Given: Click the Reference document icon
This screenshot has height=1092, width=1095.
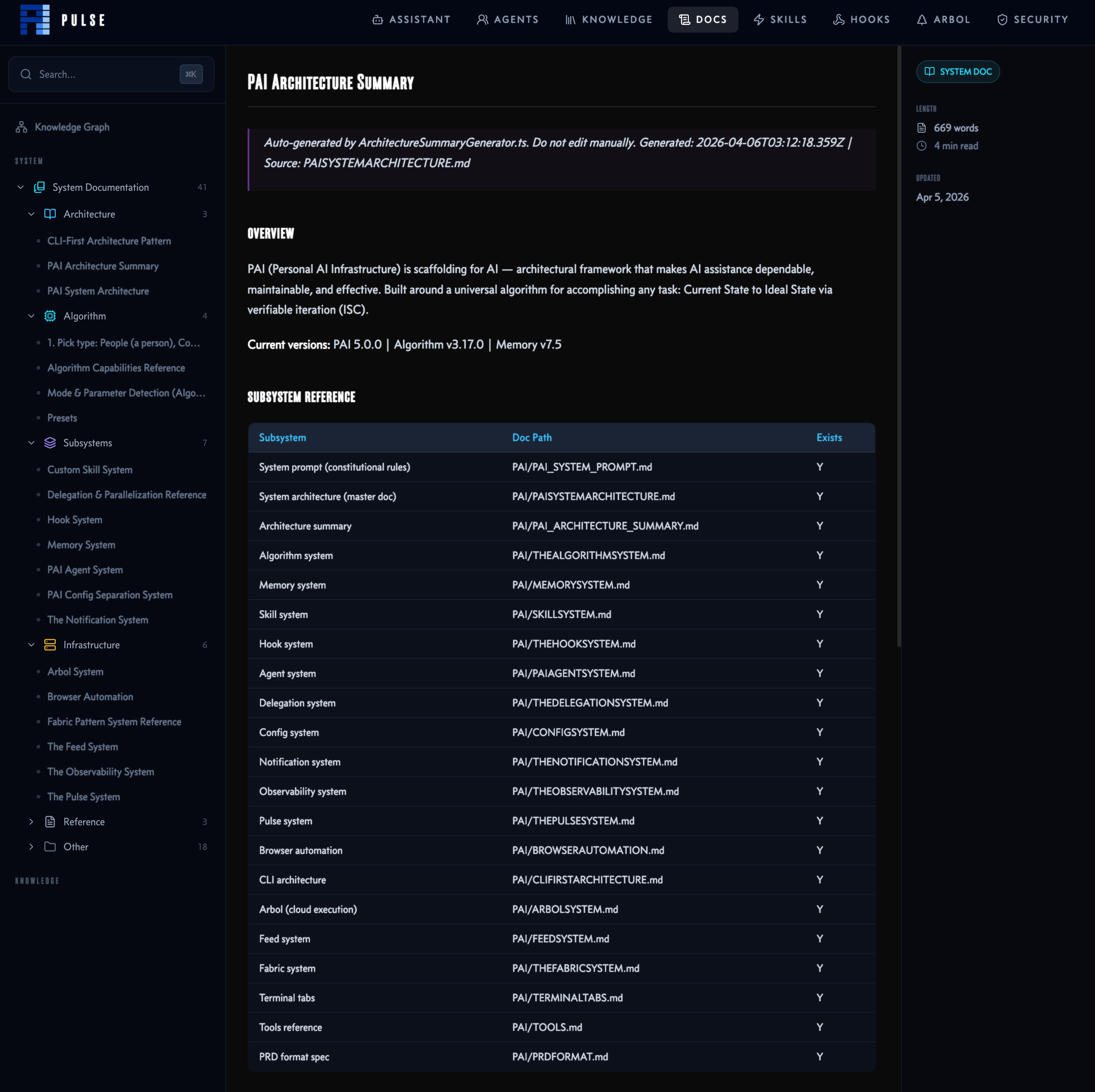Looking at the screenshot, I should click(x=50, y=822).
